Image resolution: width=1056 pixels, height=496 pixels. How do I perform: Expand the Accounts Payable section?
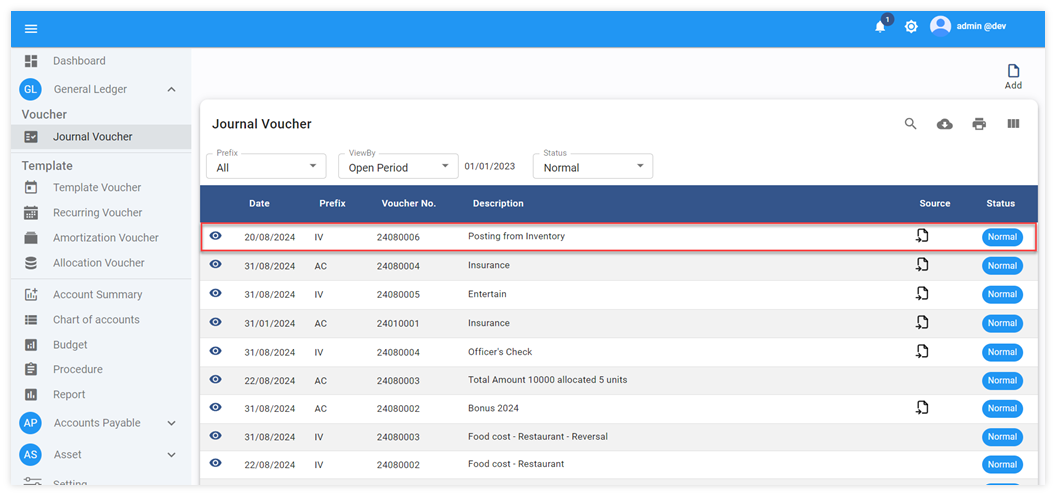tap(171, 423)
